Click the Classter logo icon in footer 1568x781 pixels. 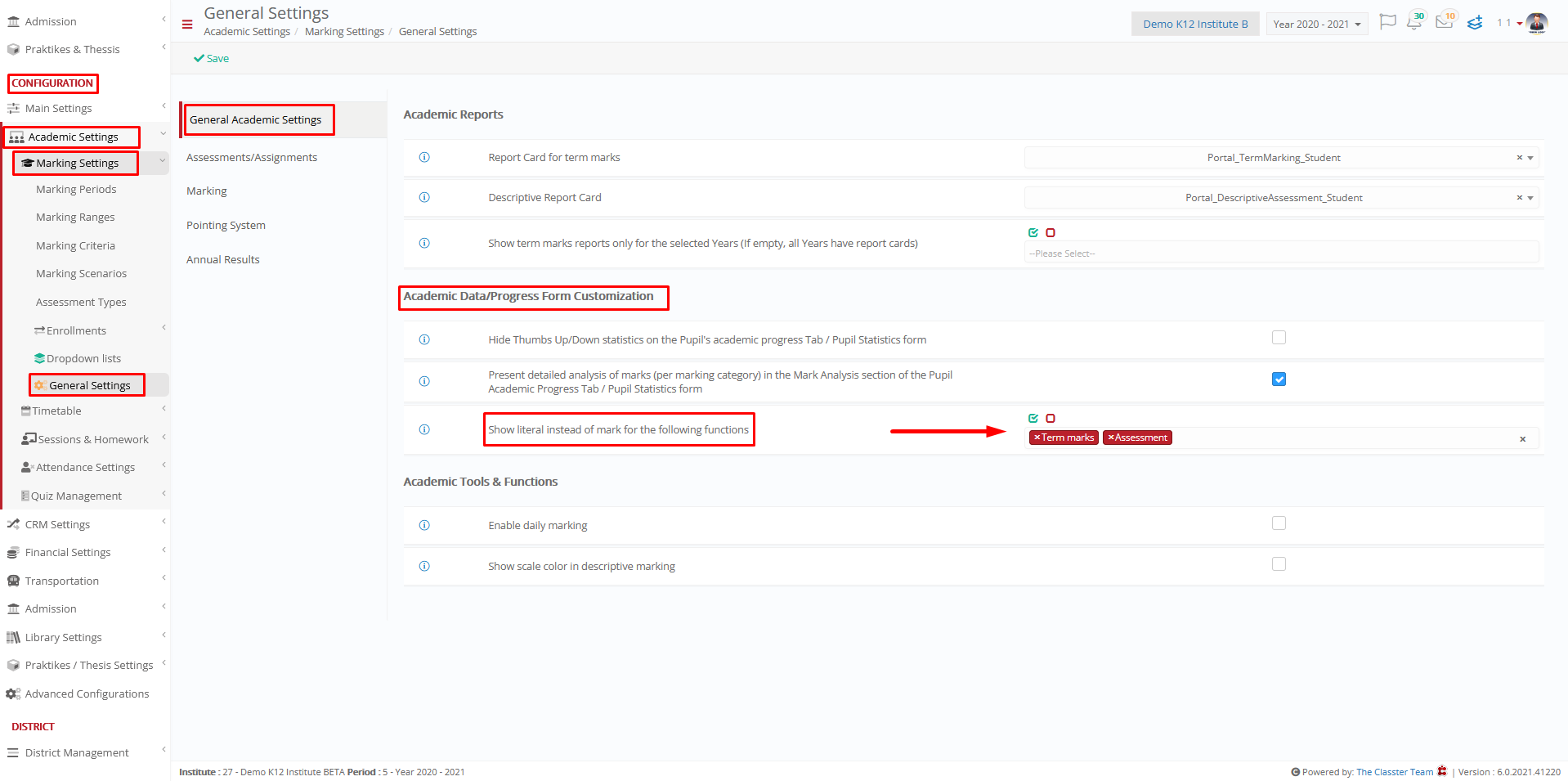coord(1442,771)
